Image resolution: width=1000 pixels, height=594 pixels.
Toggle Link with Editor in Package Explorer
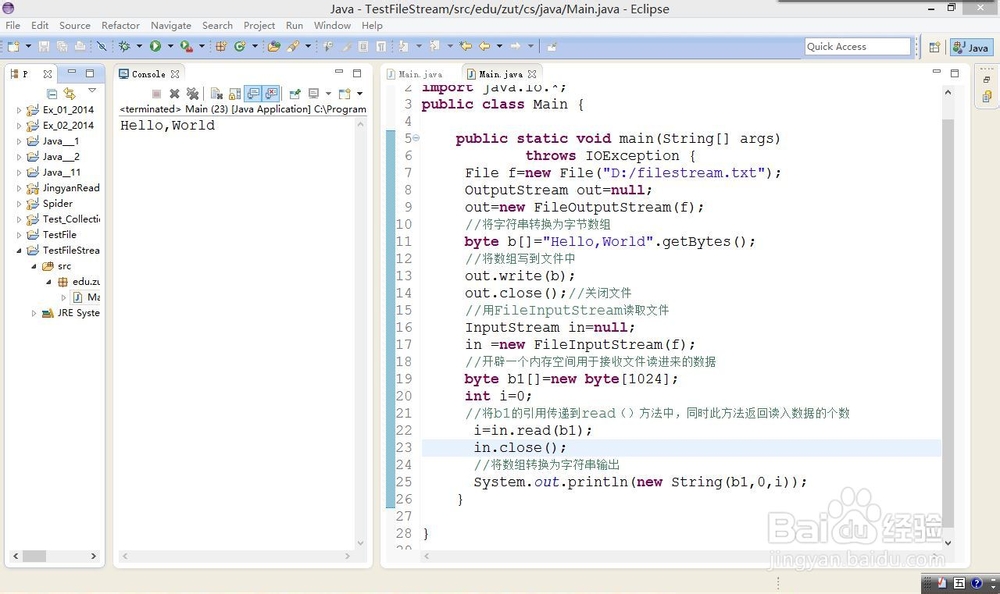pos(70,94)
